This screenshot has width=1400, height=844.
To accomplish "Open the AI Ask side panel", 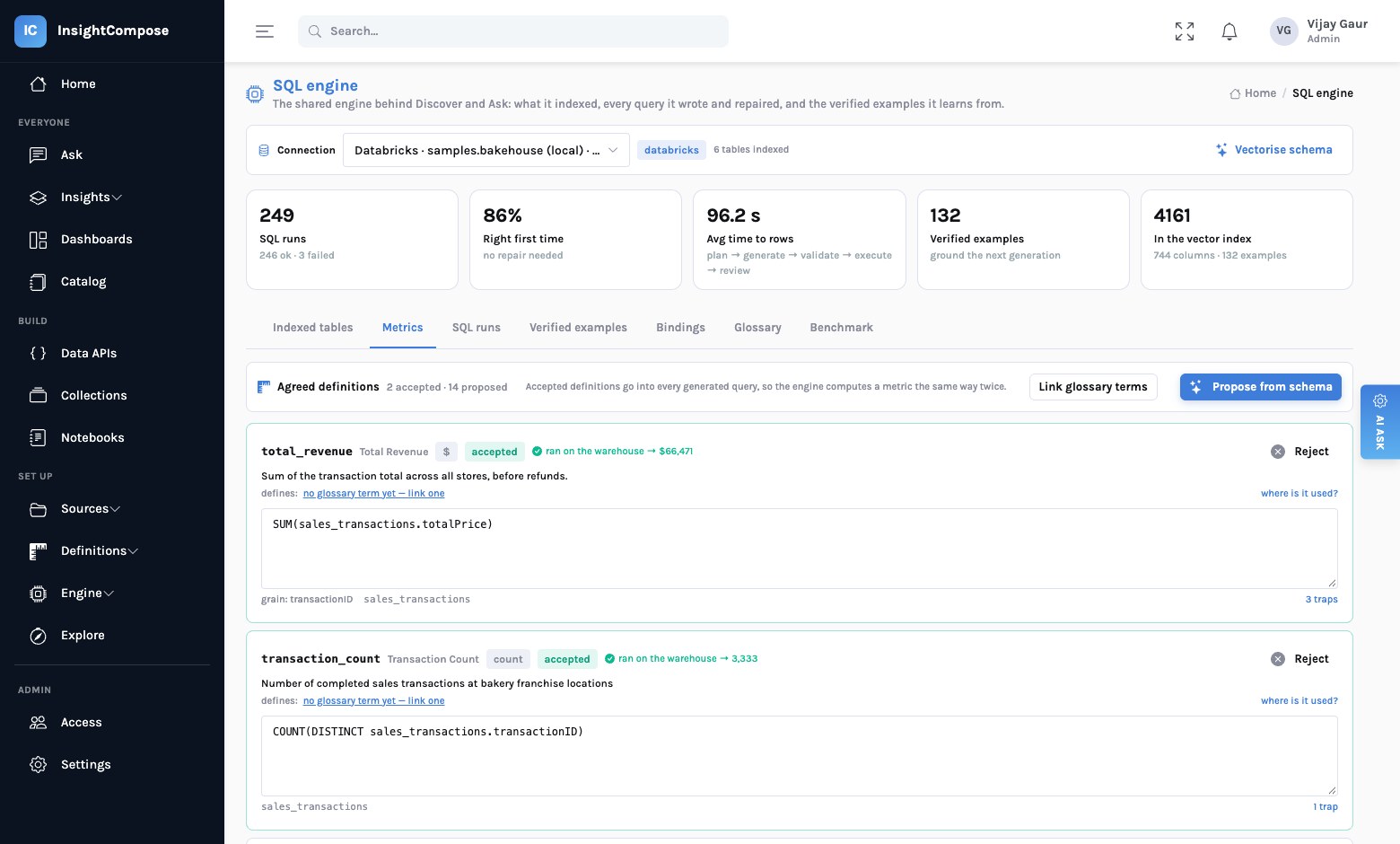I will [1380, 422].
